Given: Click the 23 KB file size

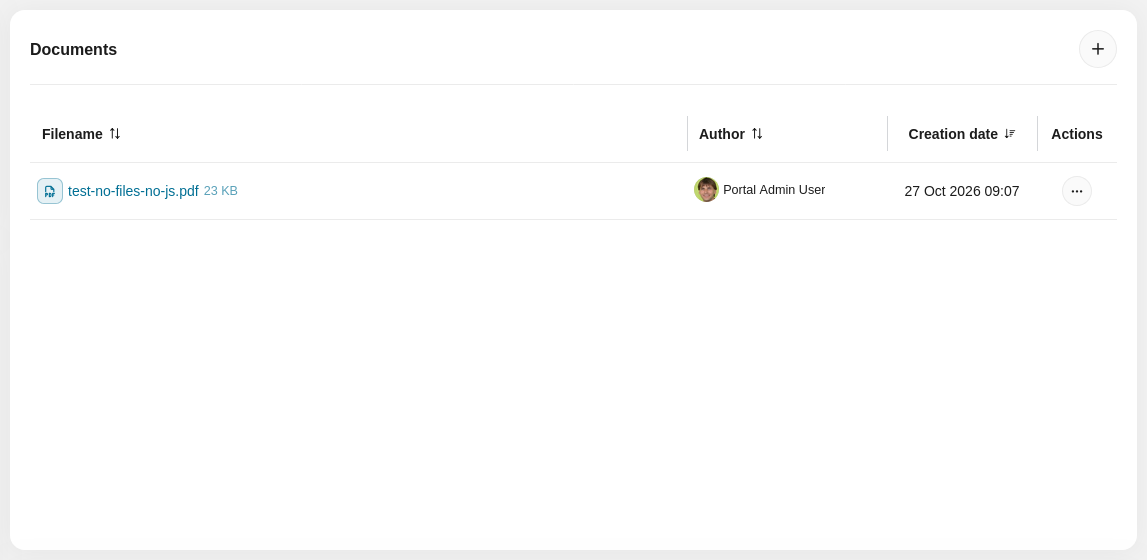Looking at the screenshot, I should pos(221,191).
